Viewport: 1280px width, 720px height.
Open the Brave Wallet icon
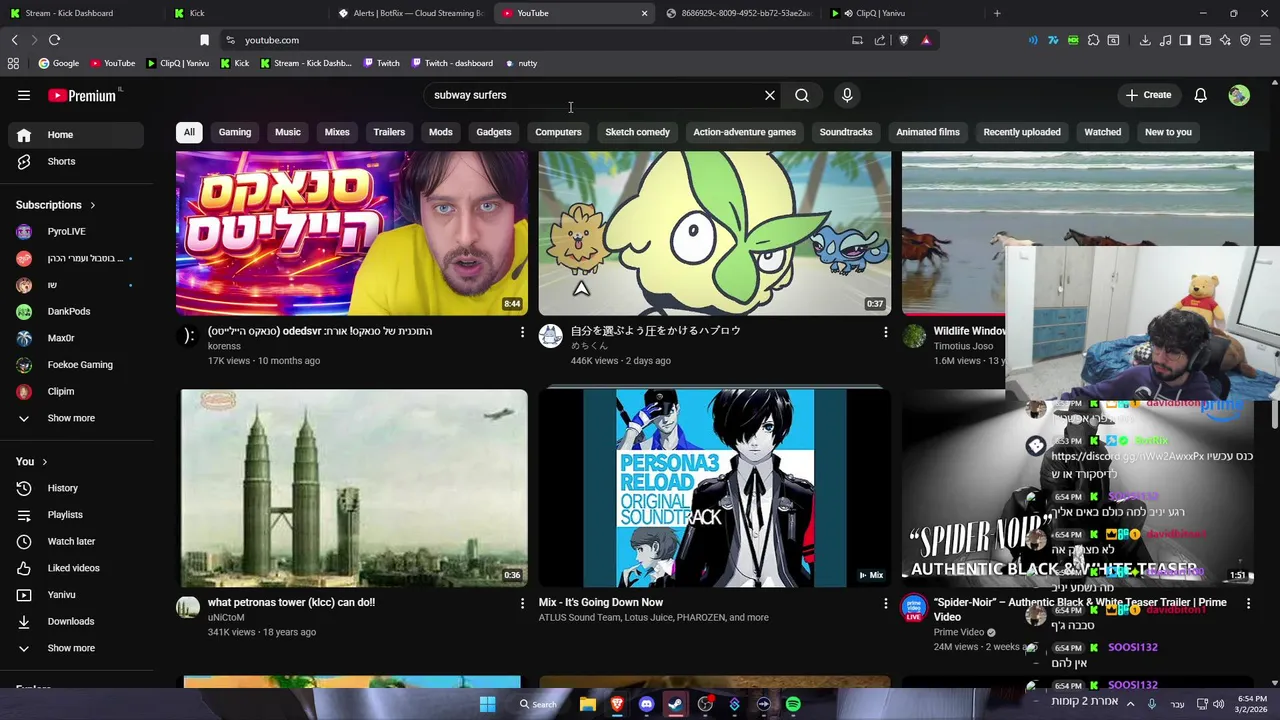coord(1205,40)
